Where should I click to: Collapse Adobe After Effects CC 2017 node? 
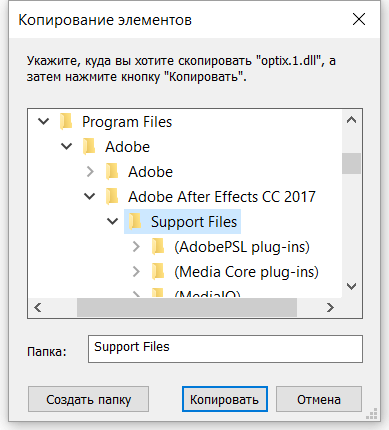coord(89,197)
